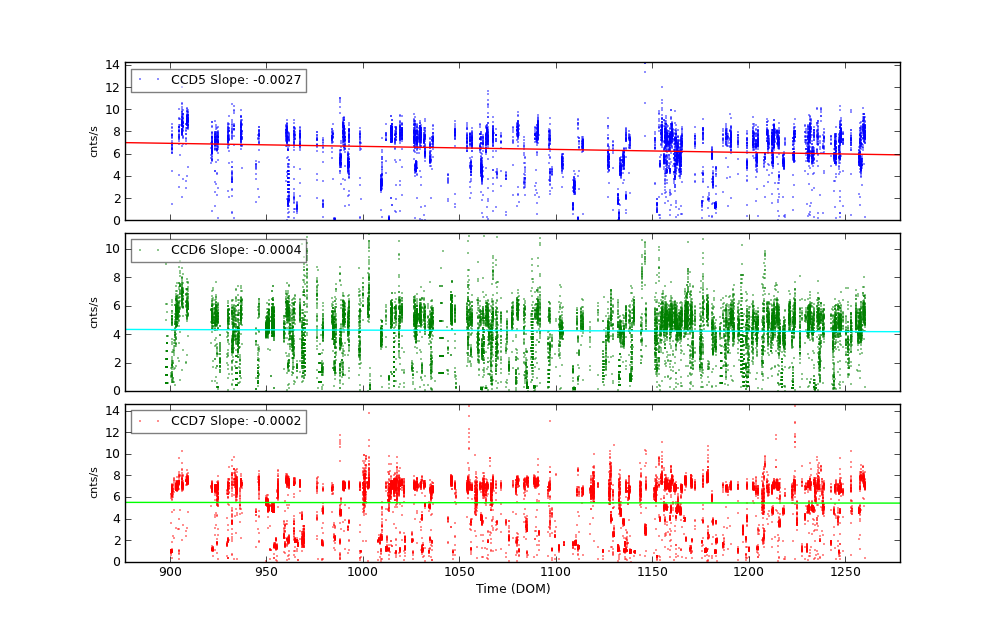Click the CCD5 Slope legend box

pyautogui.click(x=218, y=80)
